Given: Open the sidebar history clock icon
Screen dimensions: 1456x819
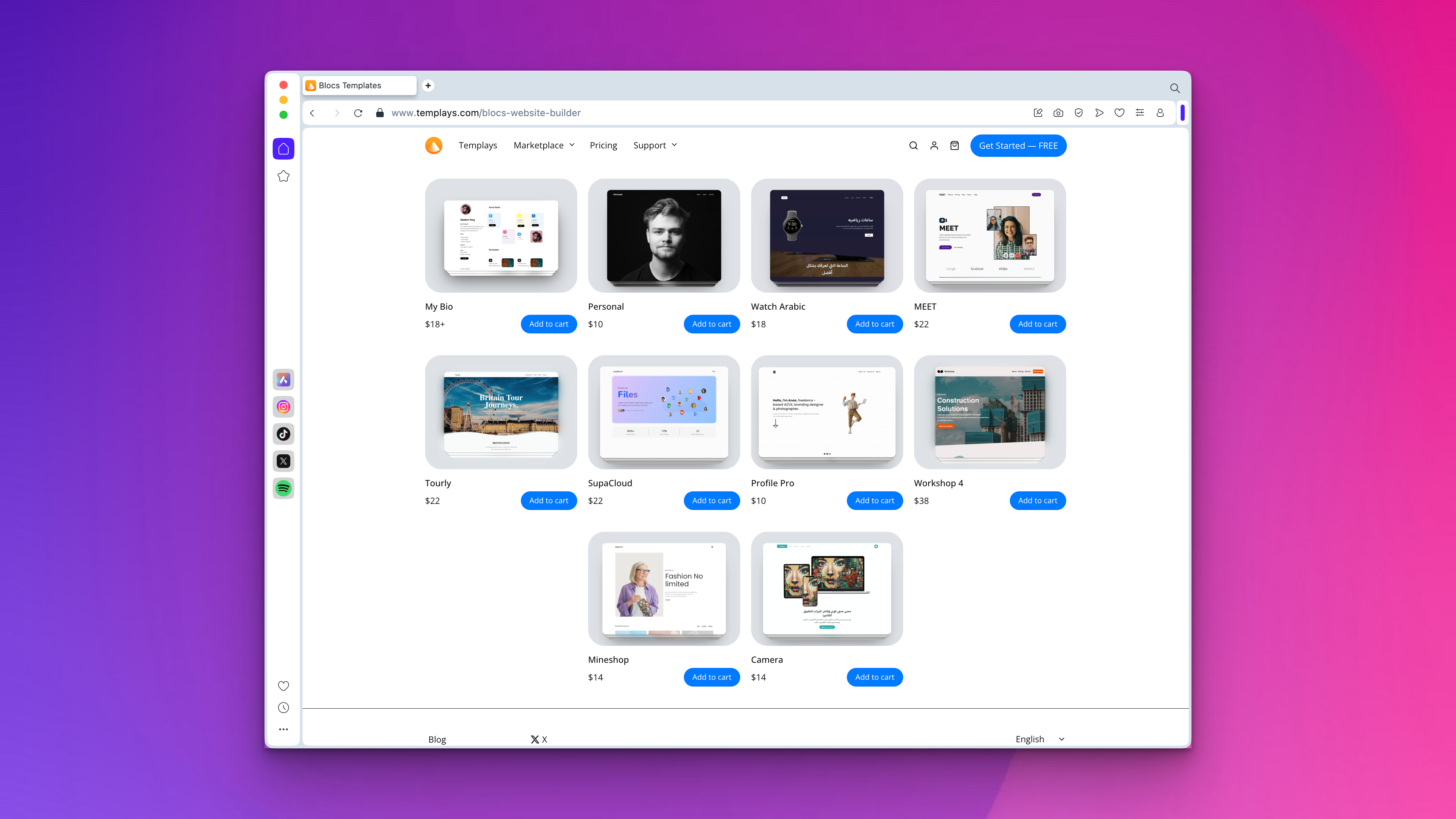Looking at the screenshot, I should coord(283,708).
